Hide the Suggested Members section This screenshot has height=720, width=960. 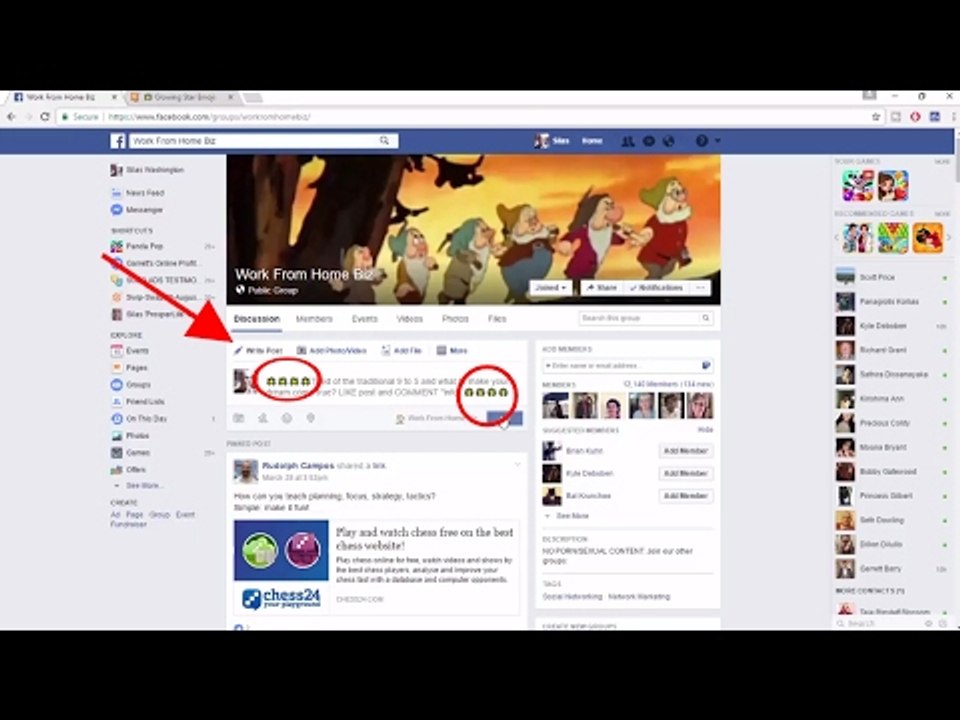point(706,430)
